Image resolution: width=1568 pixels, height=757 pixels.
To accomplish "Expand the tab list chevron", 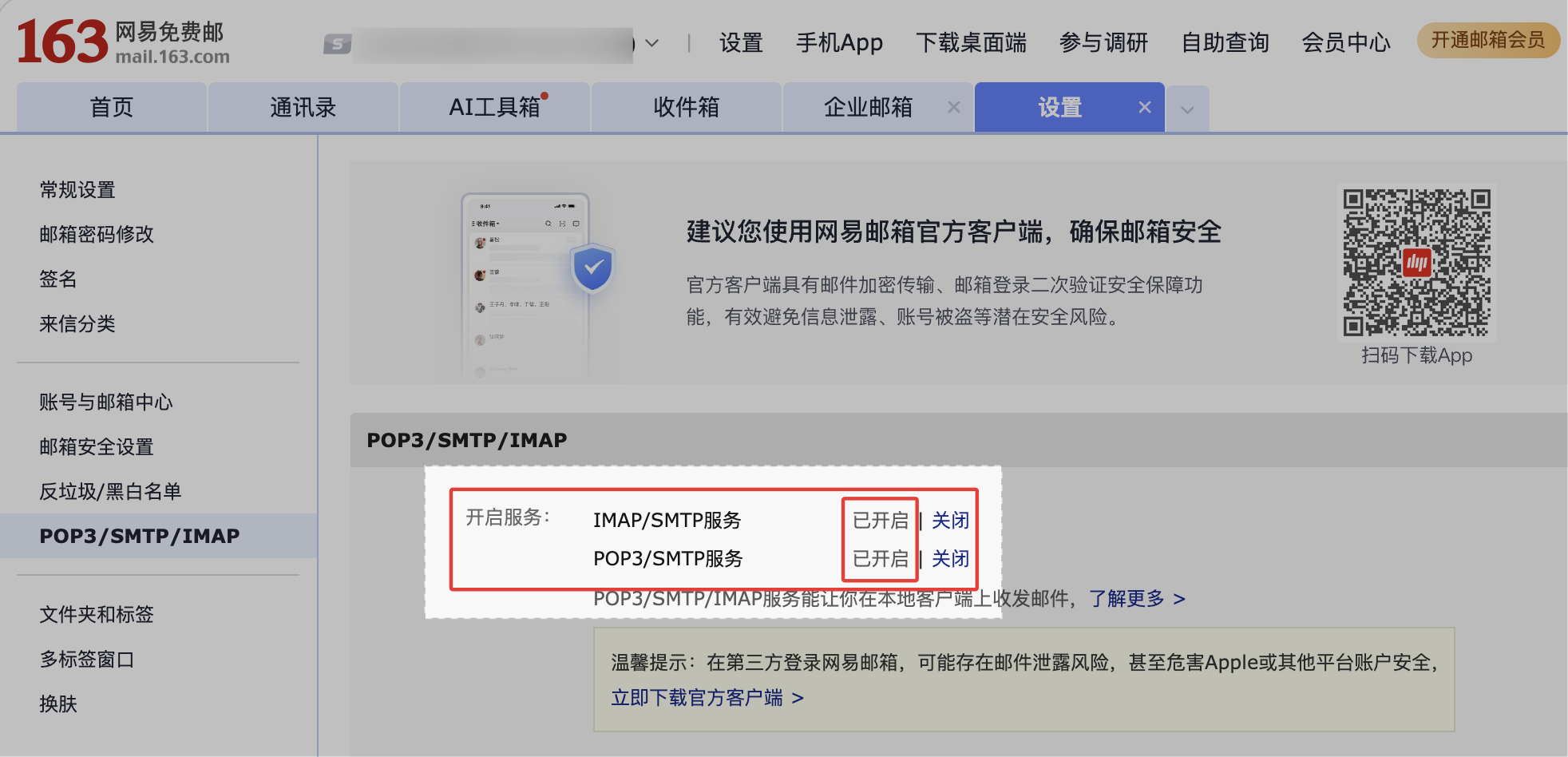I will tap(1187, 109).
